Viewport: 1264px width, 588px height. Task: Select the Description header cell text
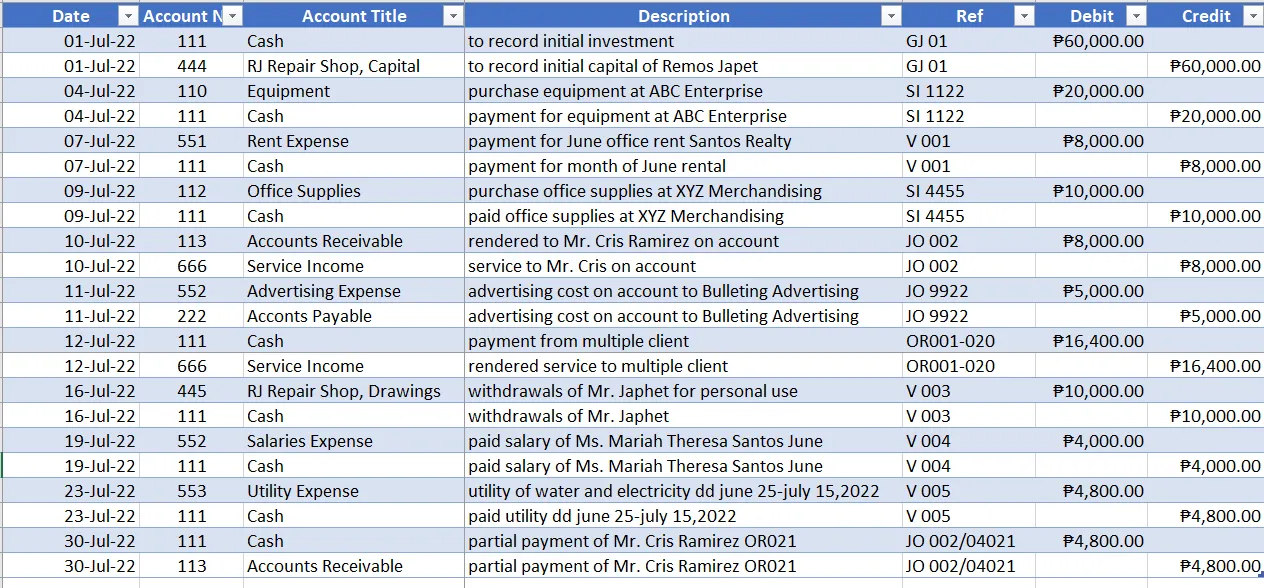pyautogui.click(x=683, y=16)
